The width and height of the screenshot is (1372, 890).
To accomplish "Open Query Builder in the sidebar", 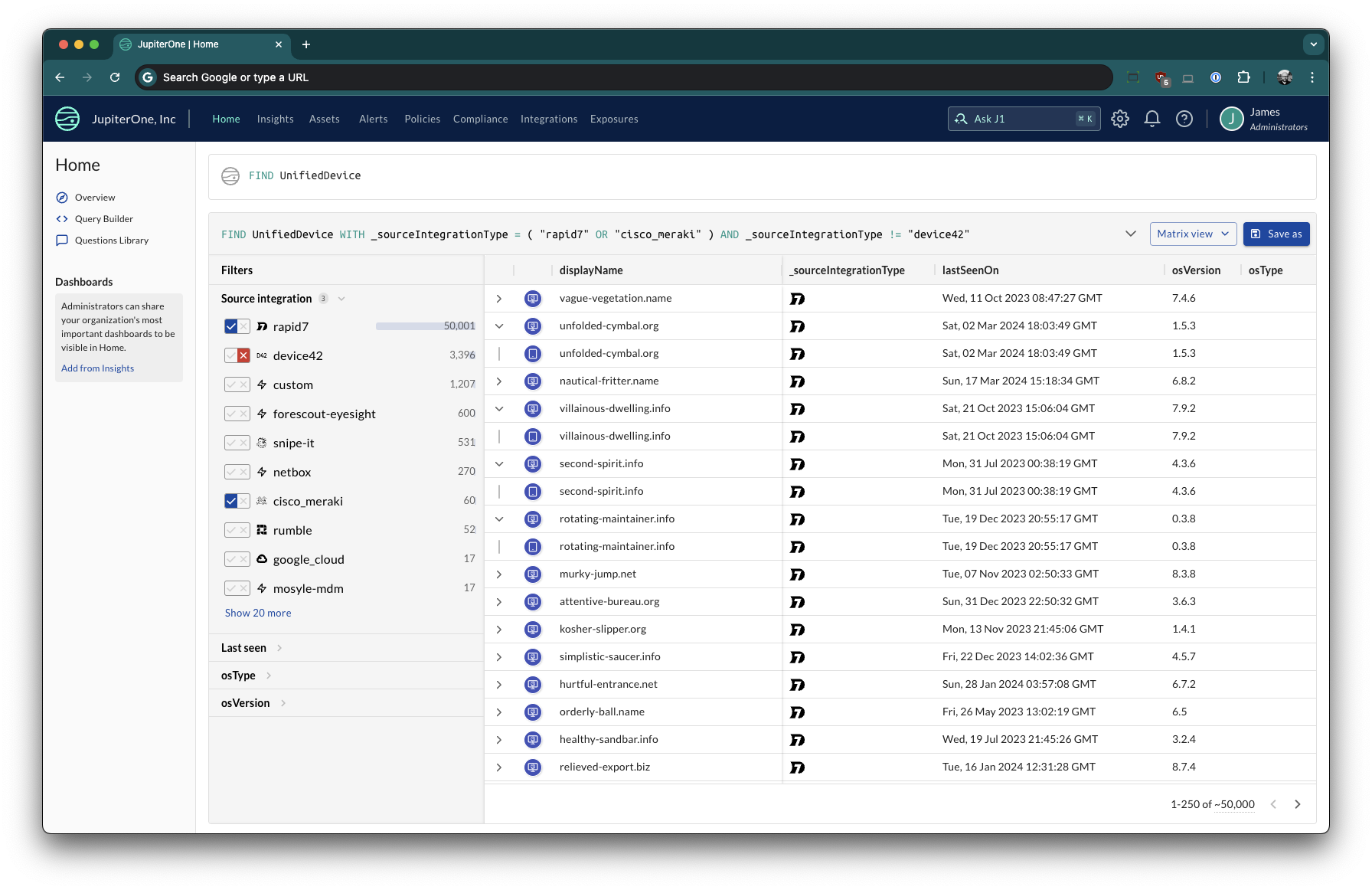I will [x=104, y=219].
